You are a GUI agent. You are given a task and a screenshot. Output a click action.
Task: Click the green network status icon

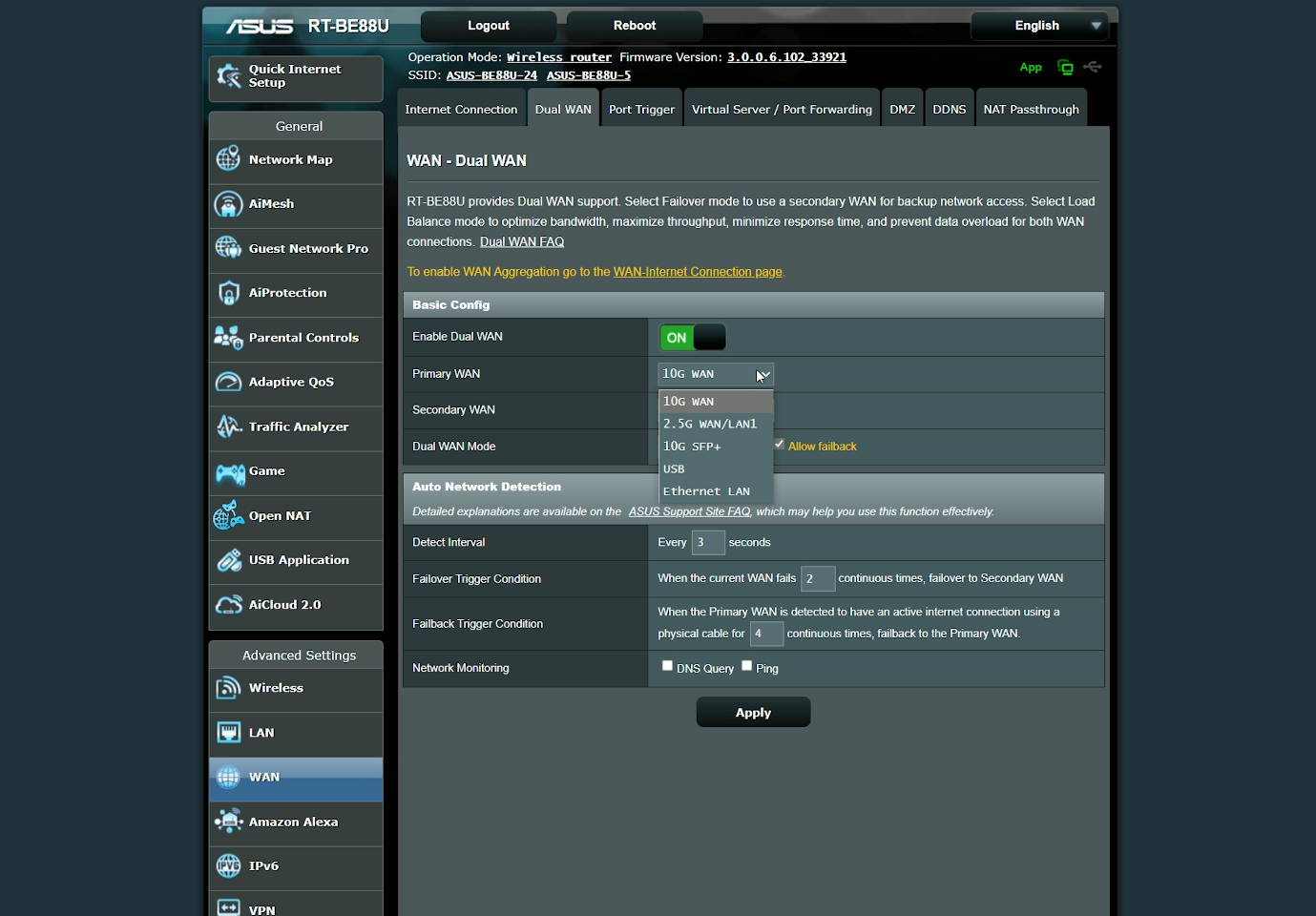1065,67
